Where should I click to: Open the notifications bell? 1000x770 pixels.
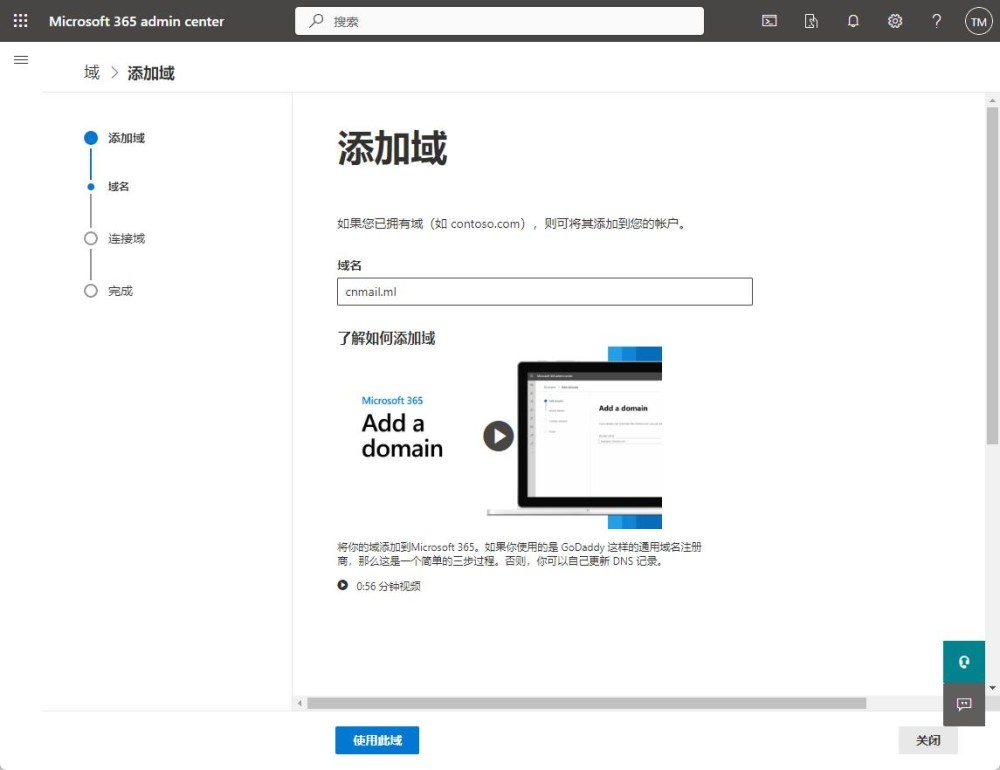click(x=853, y=21)
